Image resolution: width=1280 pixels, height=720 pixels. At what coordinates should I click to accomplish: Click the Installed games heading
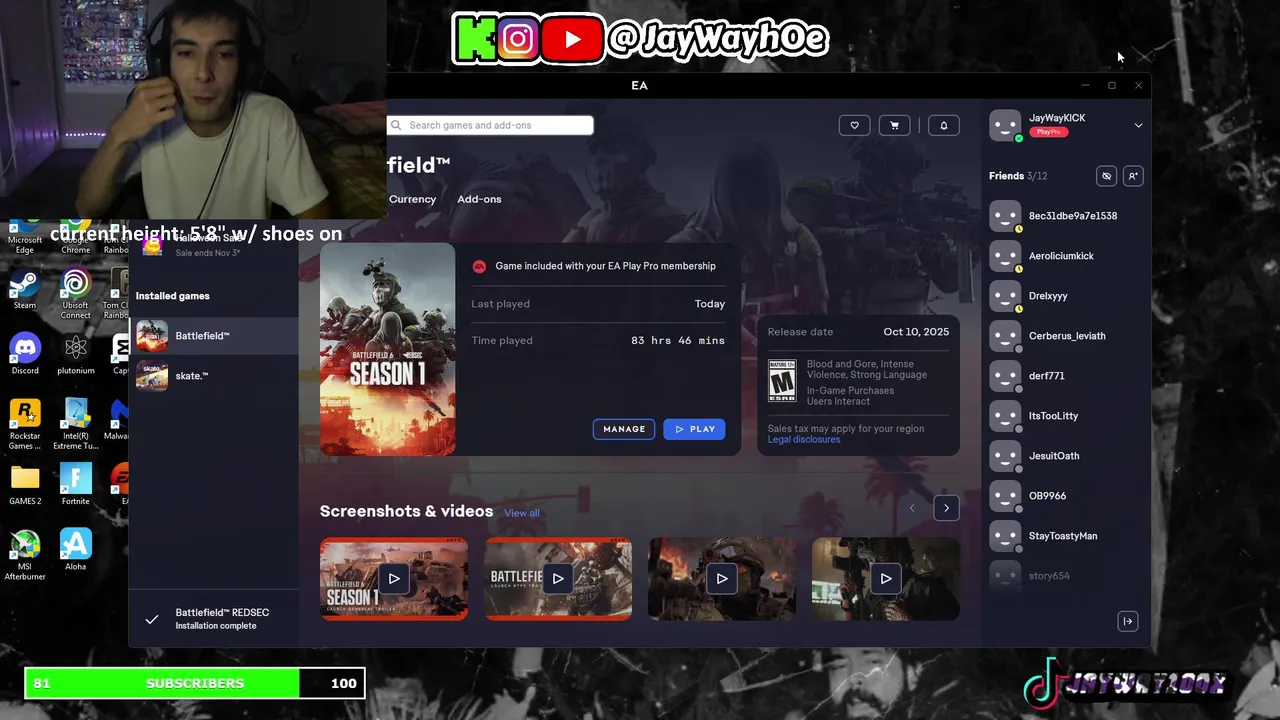(x=173, y=296)
